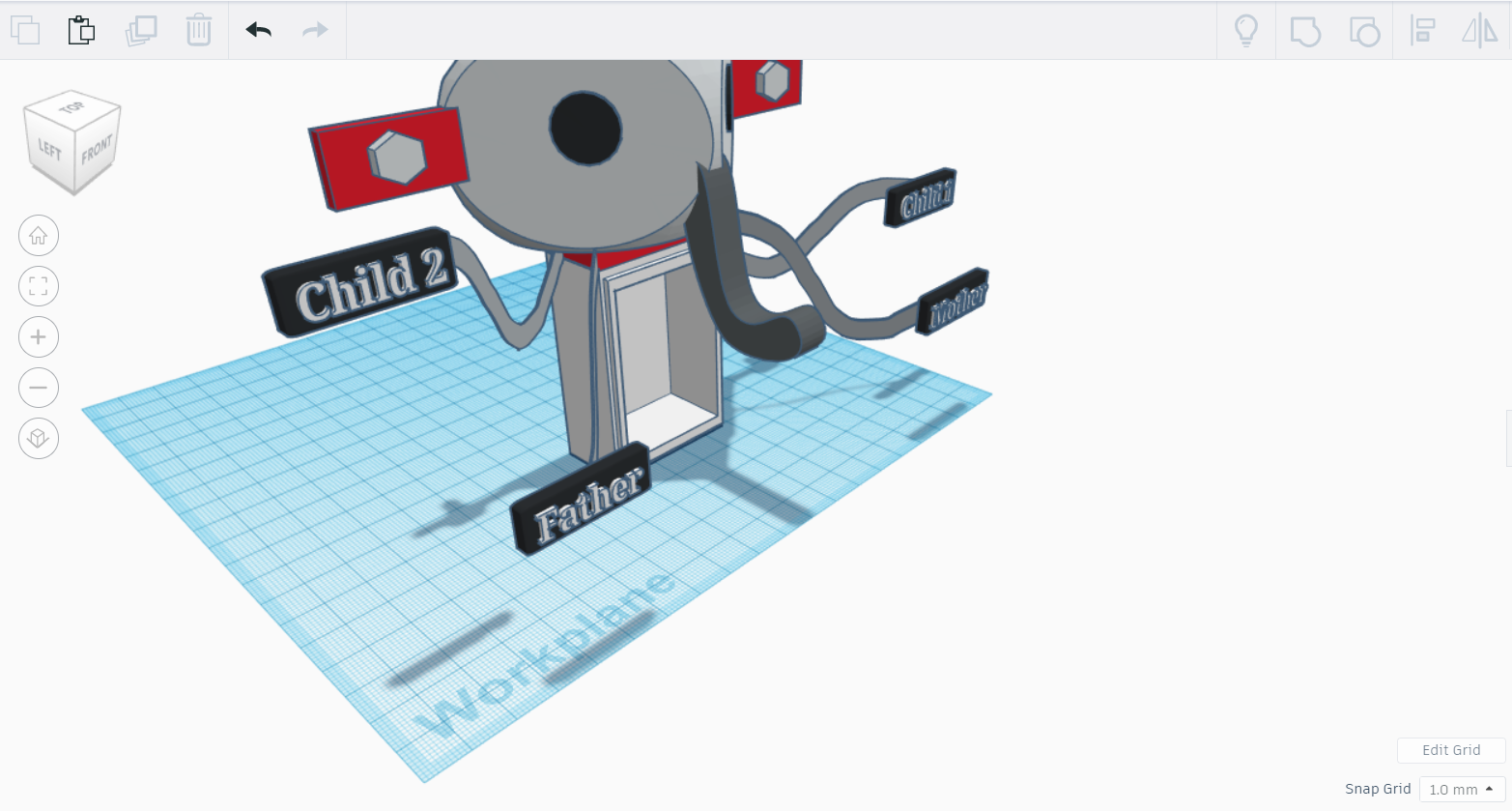
Task: Select the Mother label object
Action: click(953, 302)
